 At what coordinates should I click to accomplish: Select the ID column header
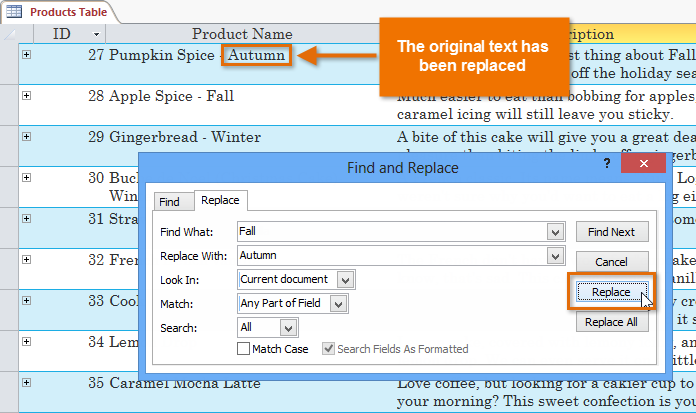pyautogui.click(x=70, y=34)
